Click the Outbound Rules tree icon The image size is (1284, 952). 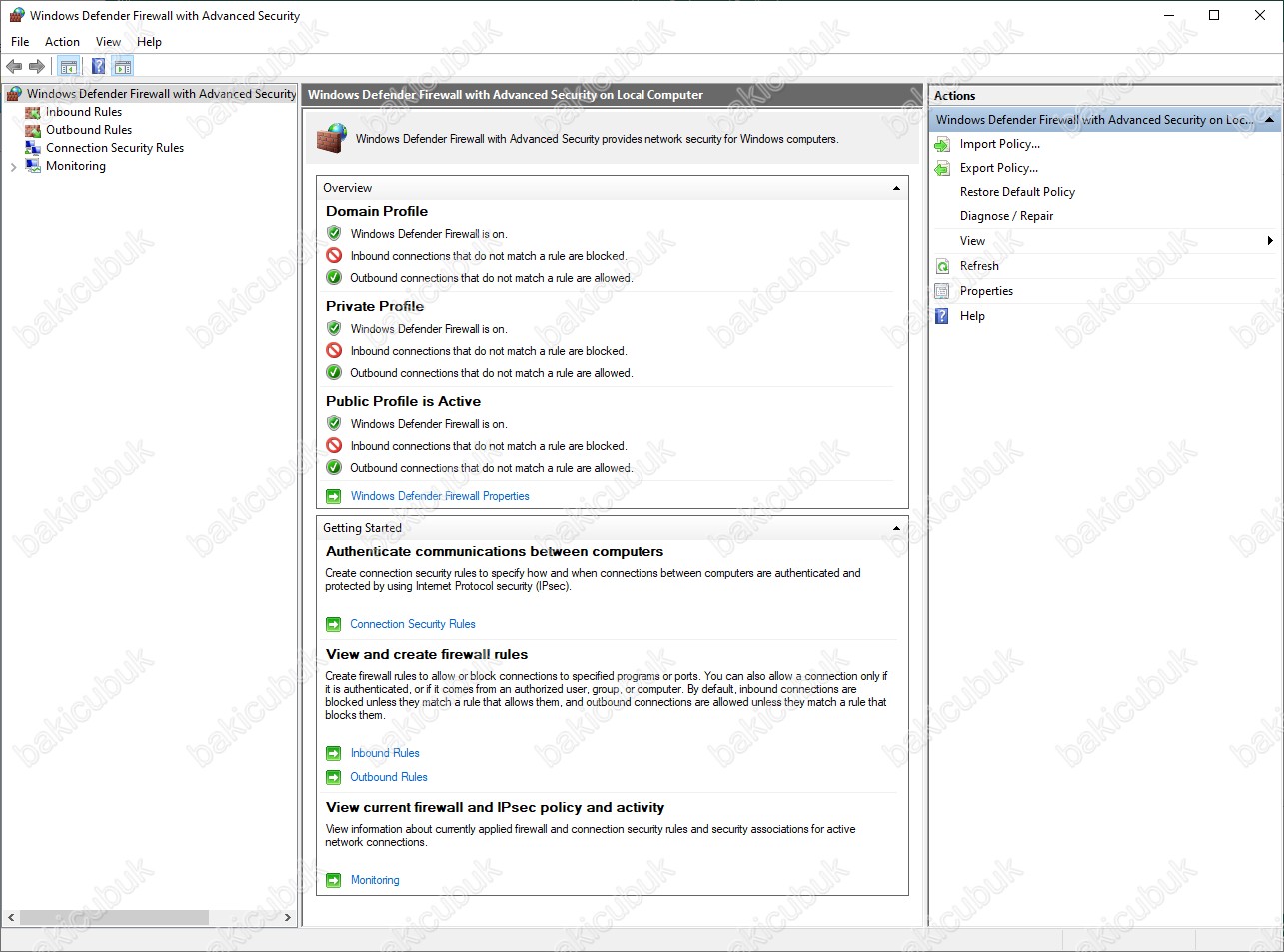[33, 130]
